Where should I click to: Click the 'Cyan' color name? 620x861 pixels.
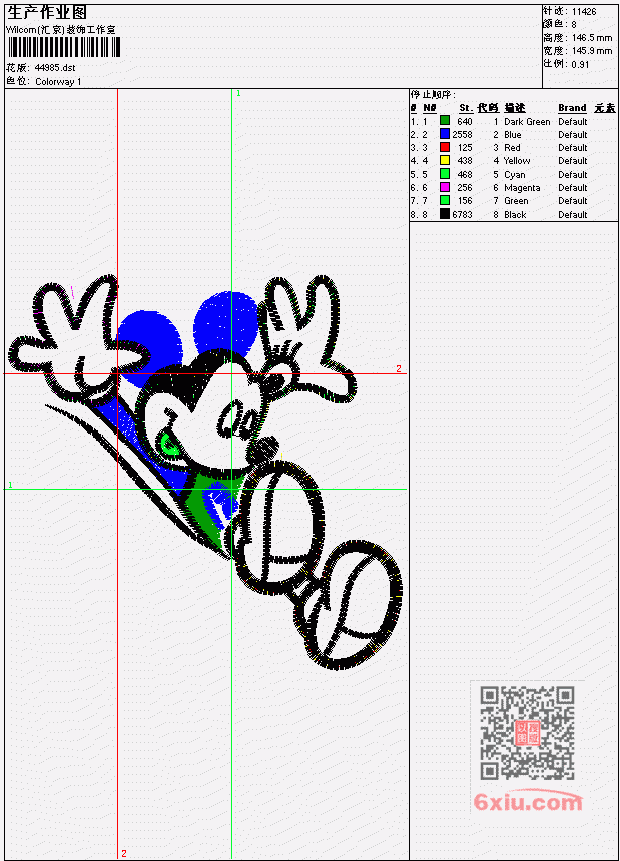[515, 175]
